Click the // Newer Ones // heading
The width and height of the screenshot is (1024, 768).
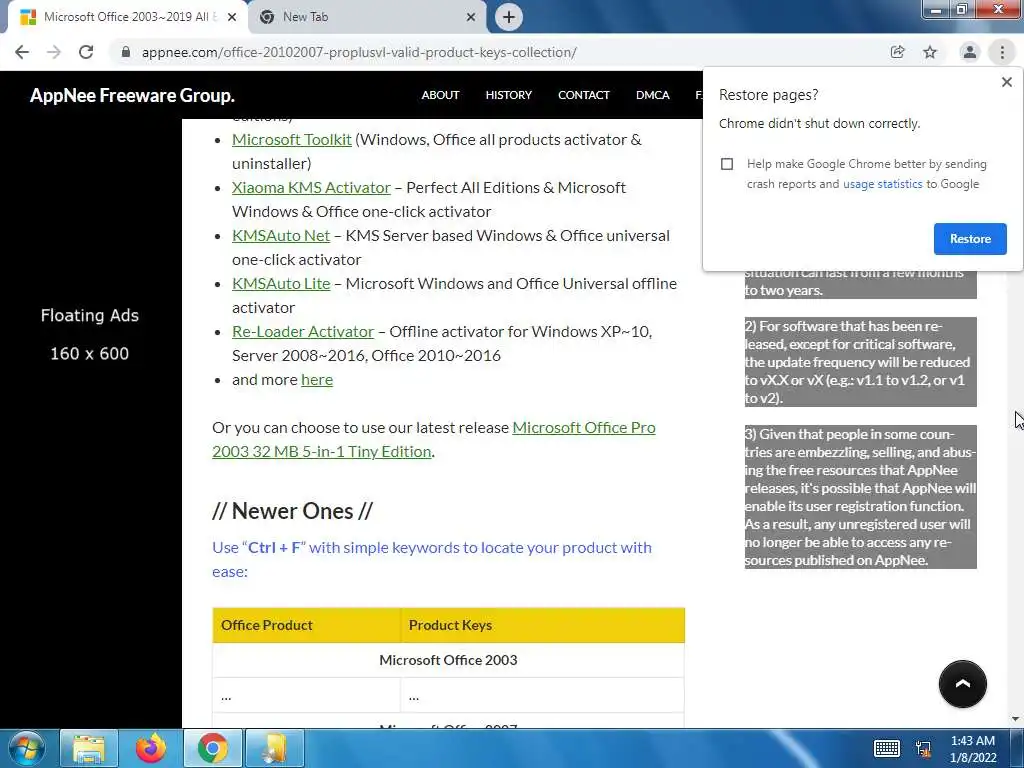(x=292, y=511)
